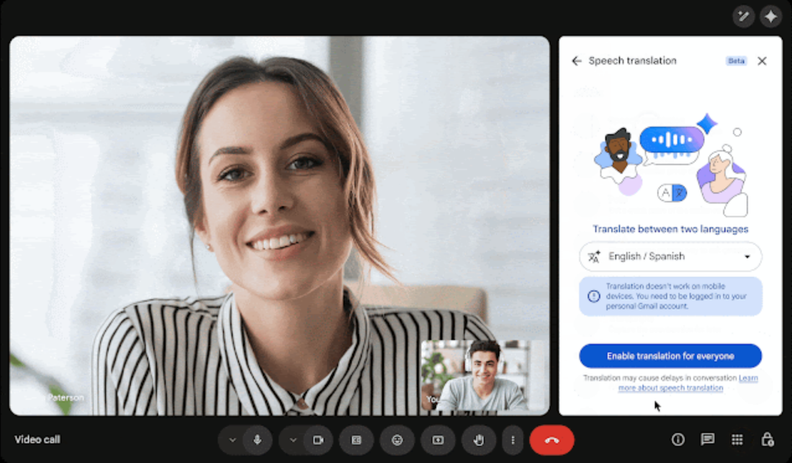Screen dimensions: 792x463
Task: Open meeting details info icon
Action: [x=678, y=439]
